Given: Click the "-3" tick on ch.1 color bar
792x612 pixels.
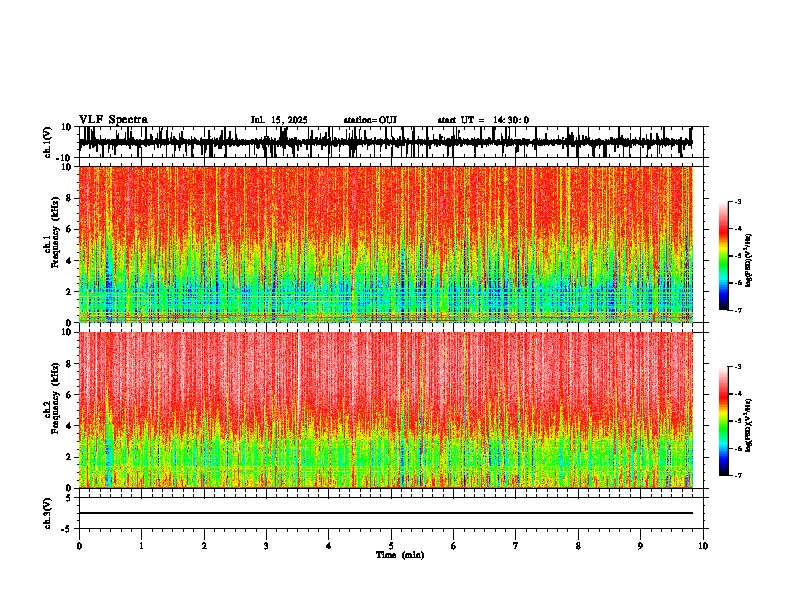Looking at the screenshot, I should [738, 202].
